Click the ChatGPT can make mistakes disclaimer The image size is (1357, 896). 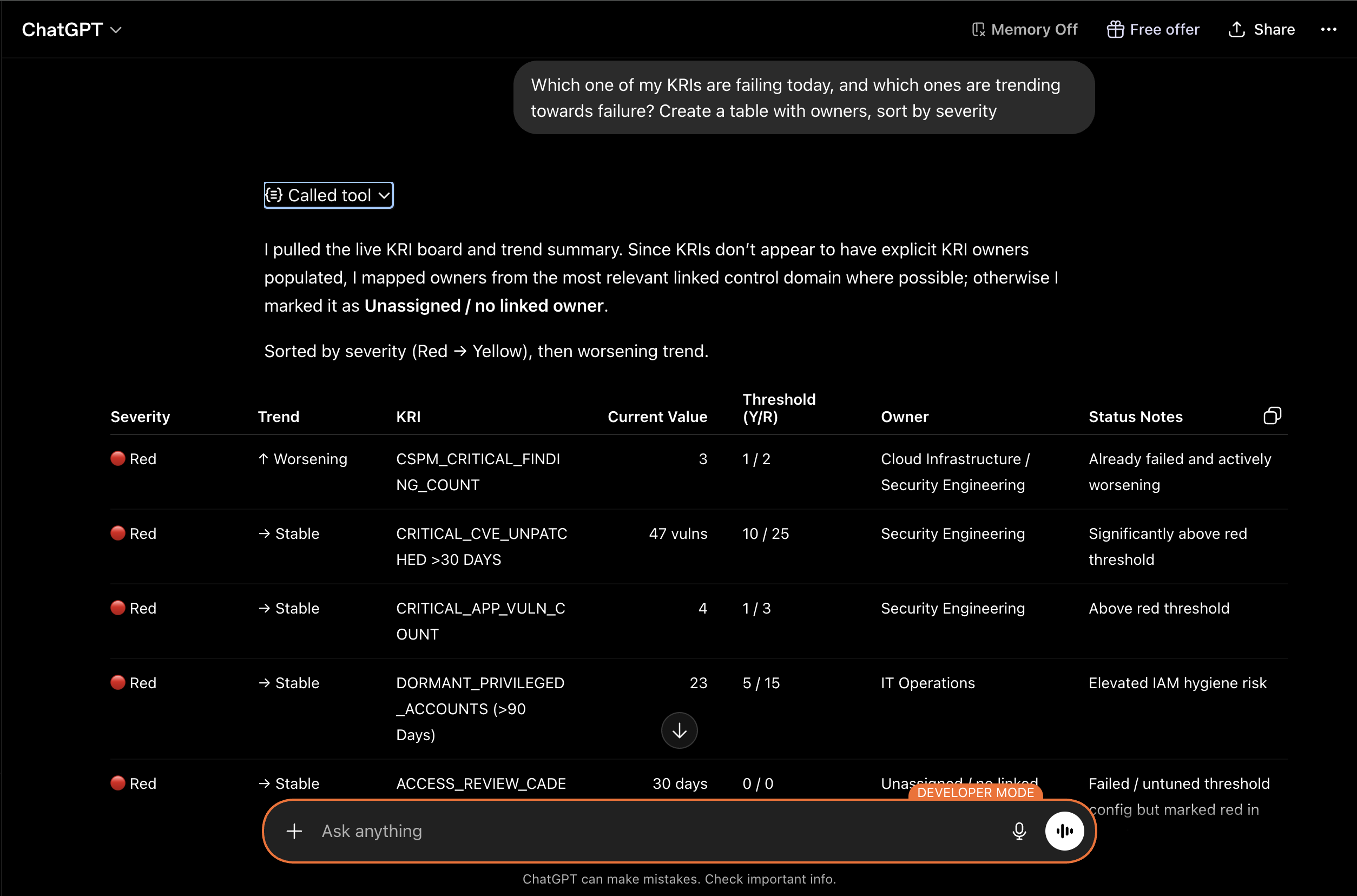click(x=680, y=879)
